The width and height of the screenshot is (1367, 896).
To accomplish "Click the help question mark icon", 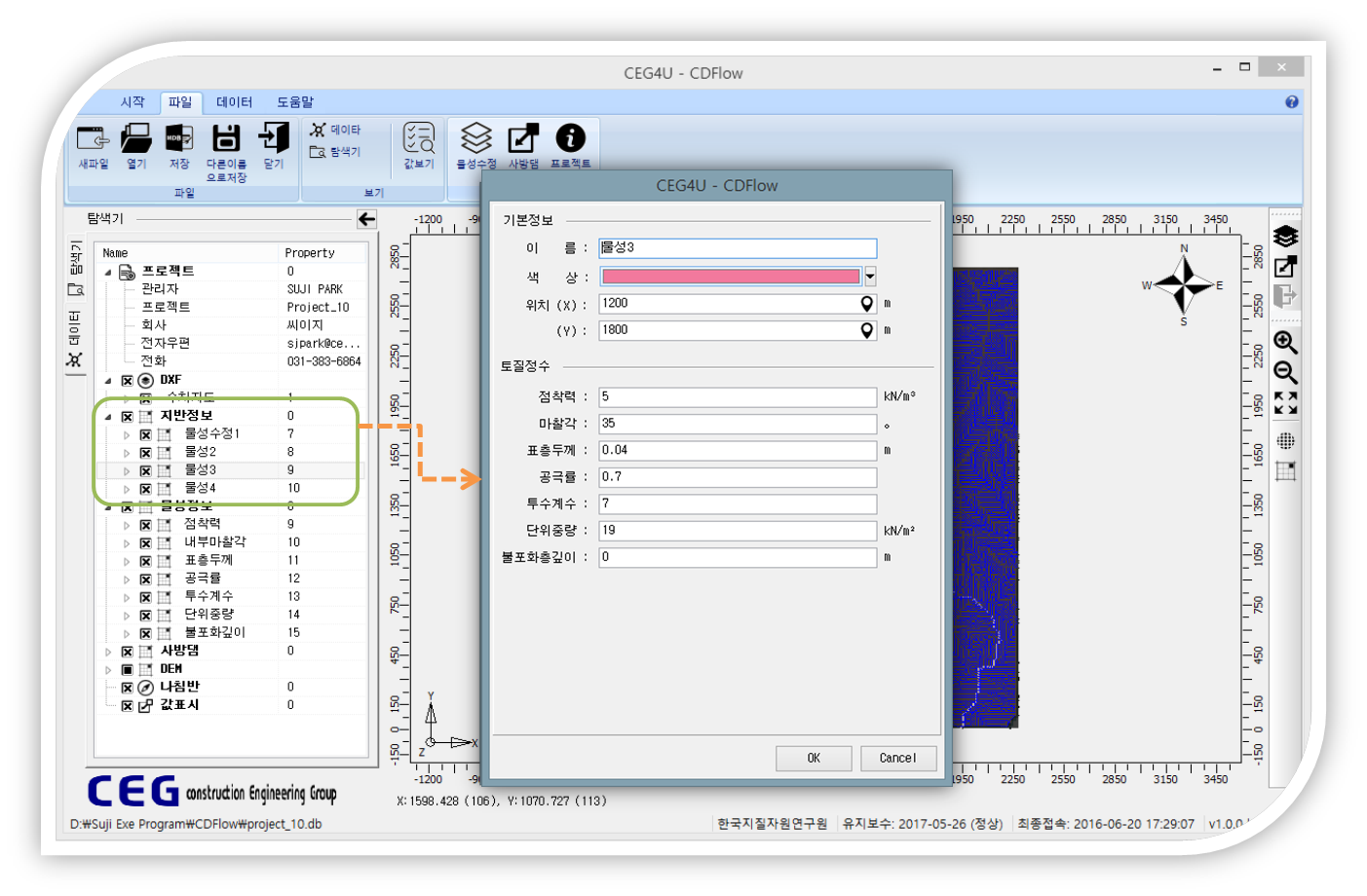I will coord(1292,101).
